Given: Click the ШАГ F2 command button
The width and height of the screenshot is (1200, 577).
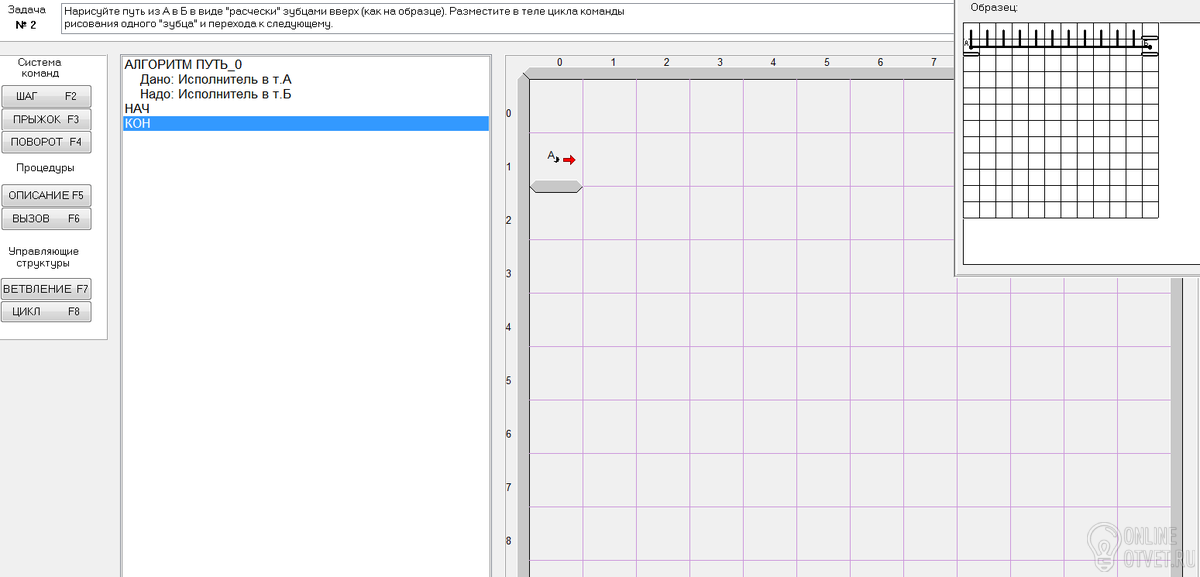Looking at the screenshot, I should 46,97.
